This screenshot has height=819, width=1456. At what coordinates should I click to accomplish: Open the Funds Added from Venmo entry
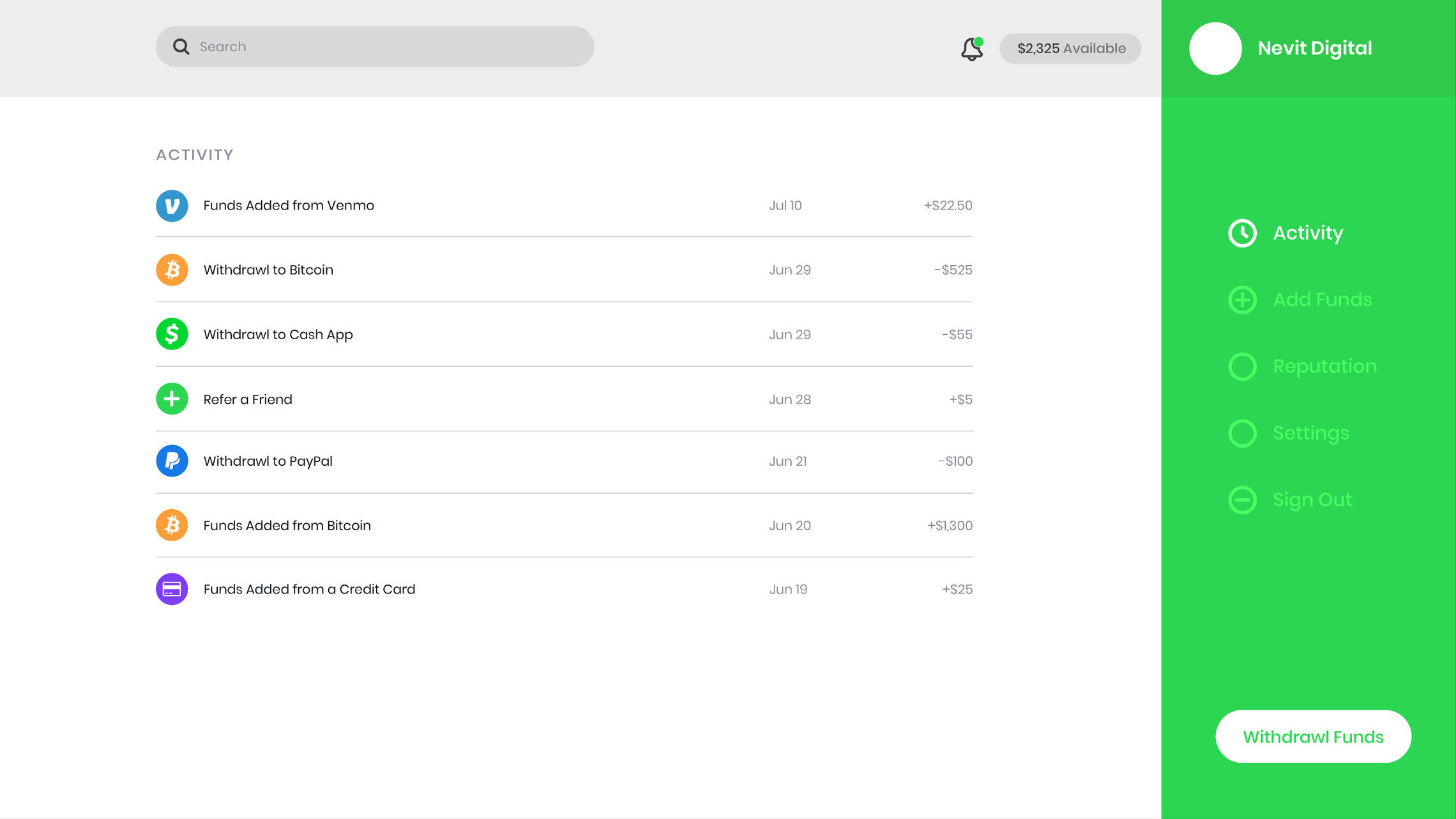point(289,206)
